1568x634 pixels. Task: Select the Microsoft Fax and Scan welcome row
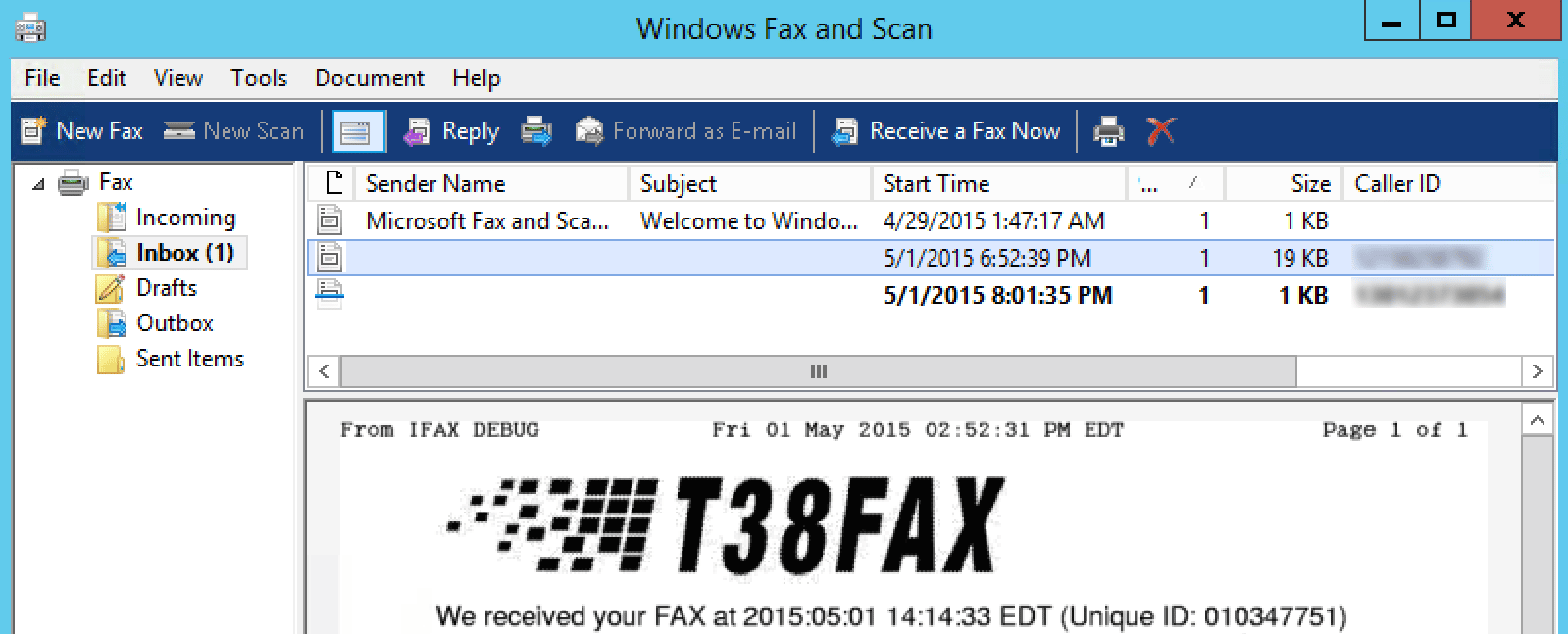(931, 220)
